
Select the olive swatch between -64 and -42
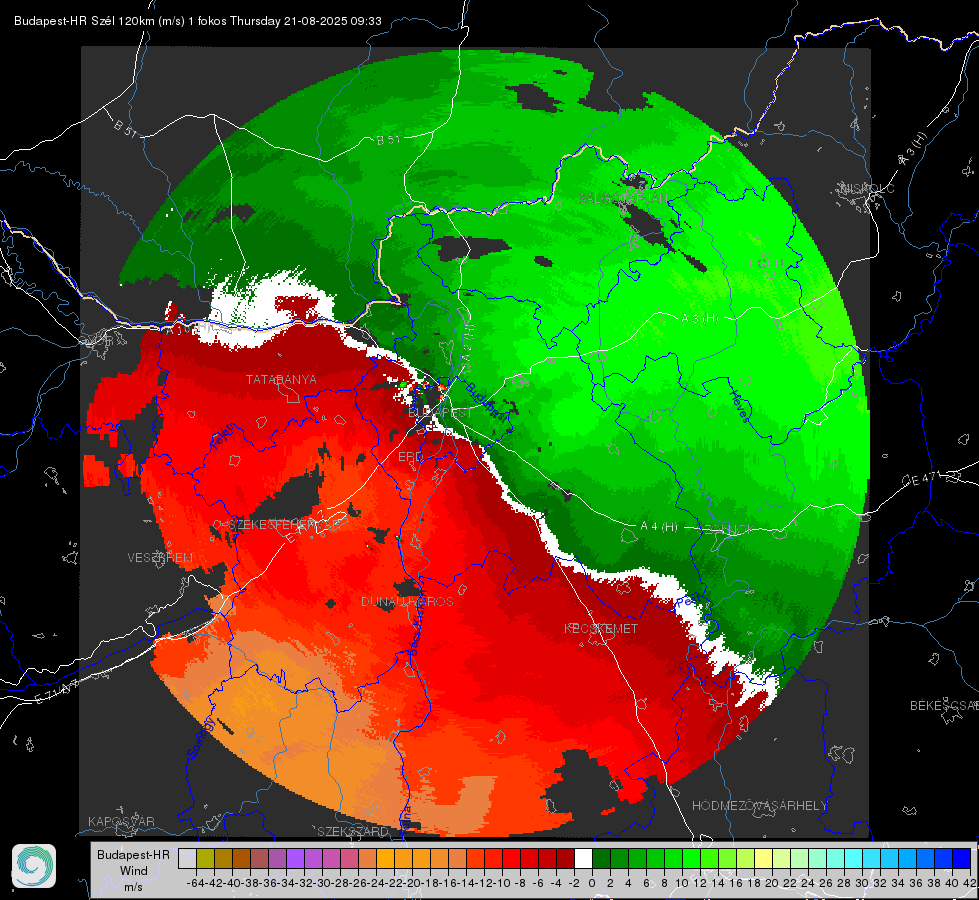[x=205, y=858]
